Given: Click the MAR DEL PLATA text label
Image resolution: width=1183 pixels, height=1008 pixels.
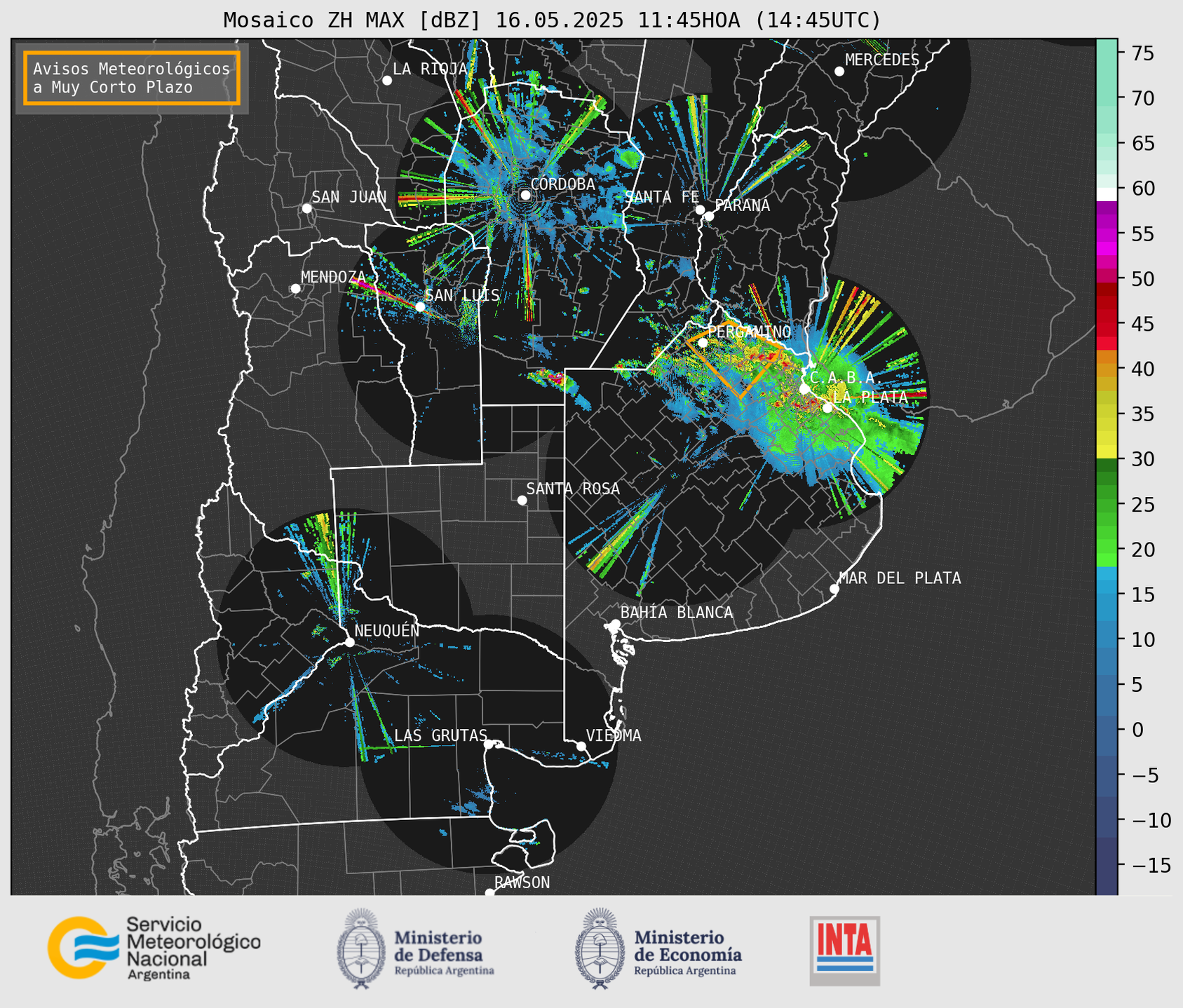Looking at the screenshot, I should point(900,578).
